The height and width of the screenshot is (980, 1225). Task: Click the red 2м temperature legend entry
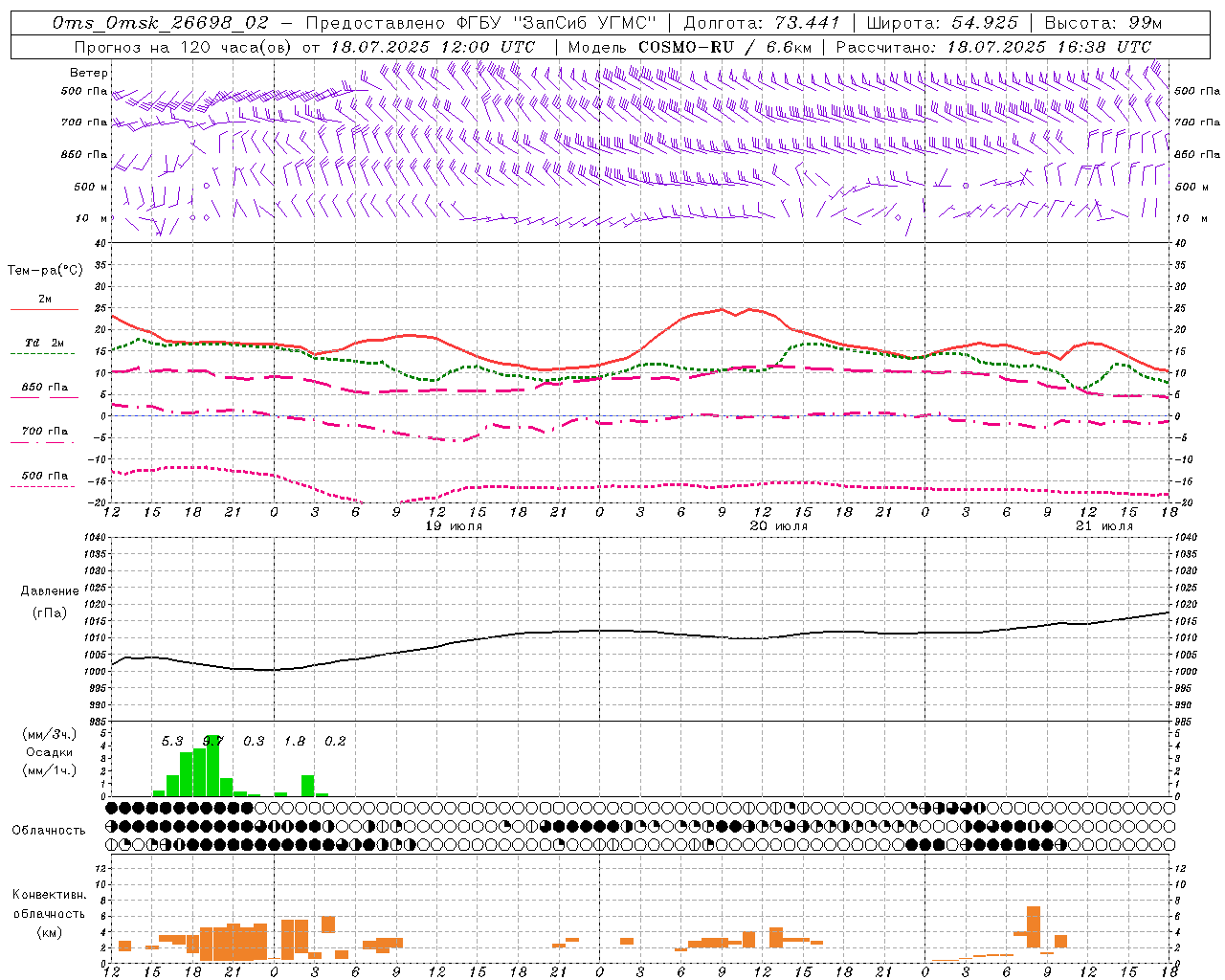[x=45, y=303]
